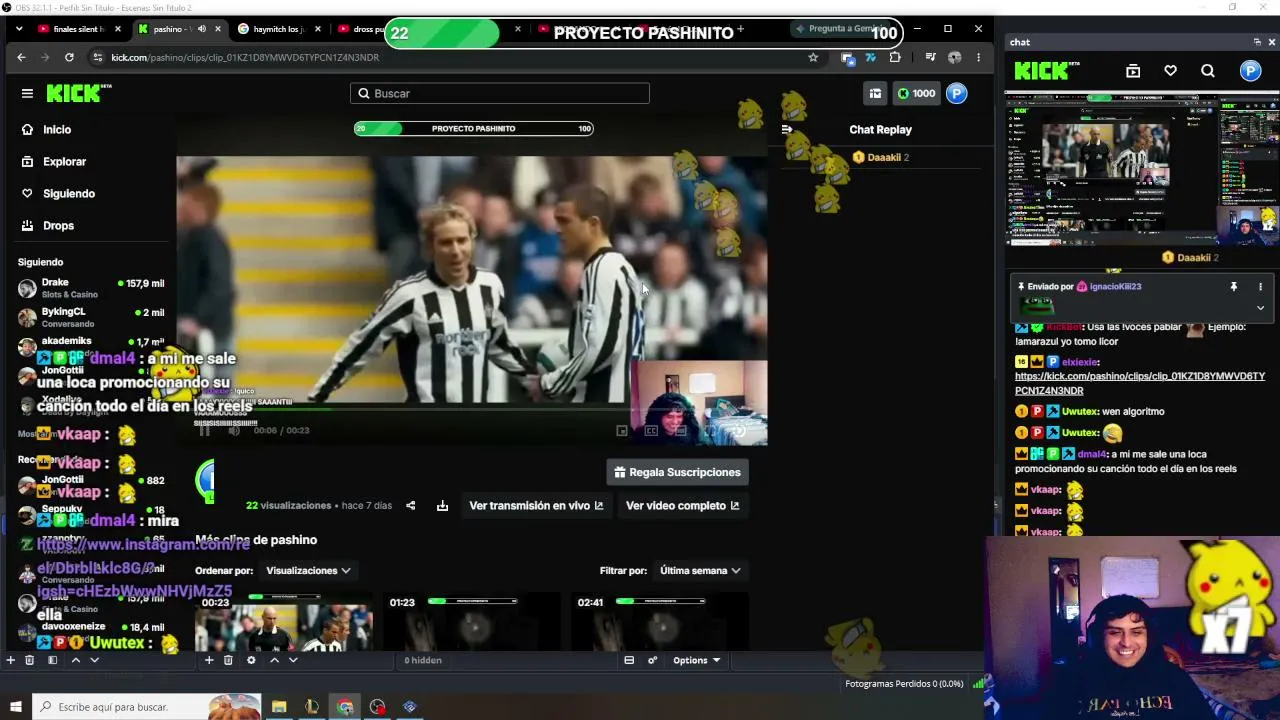Move the selected source up
The height and width of the screenshot is (720, 1280).
[x=274, y=660]
